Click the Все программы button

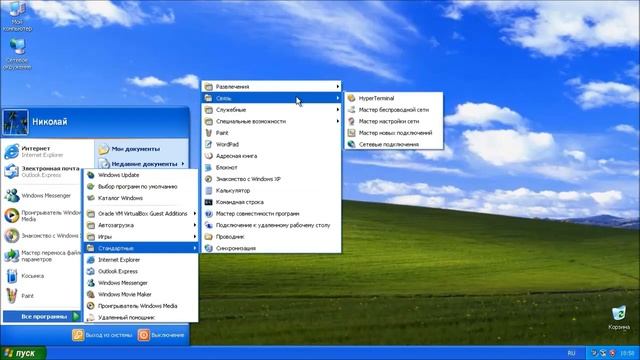click(41, 316)
